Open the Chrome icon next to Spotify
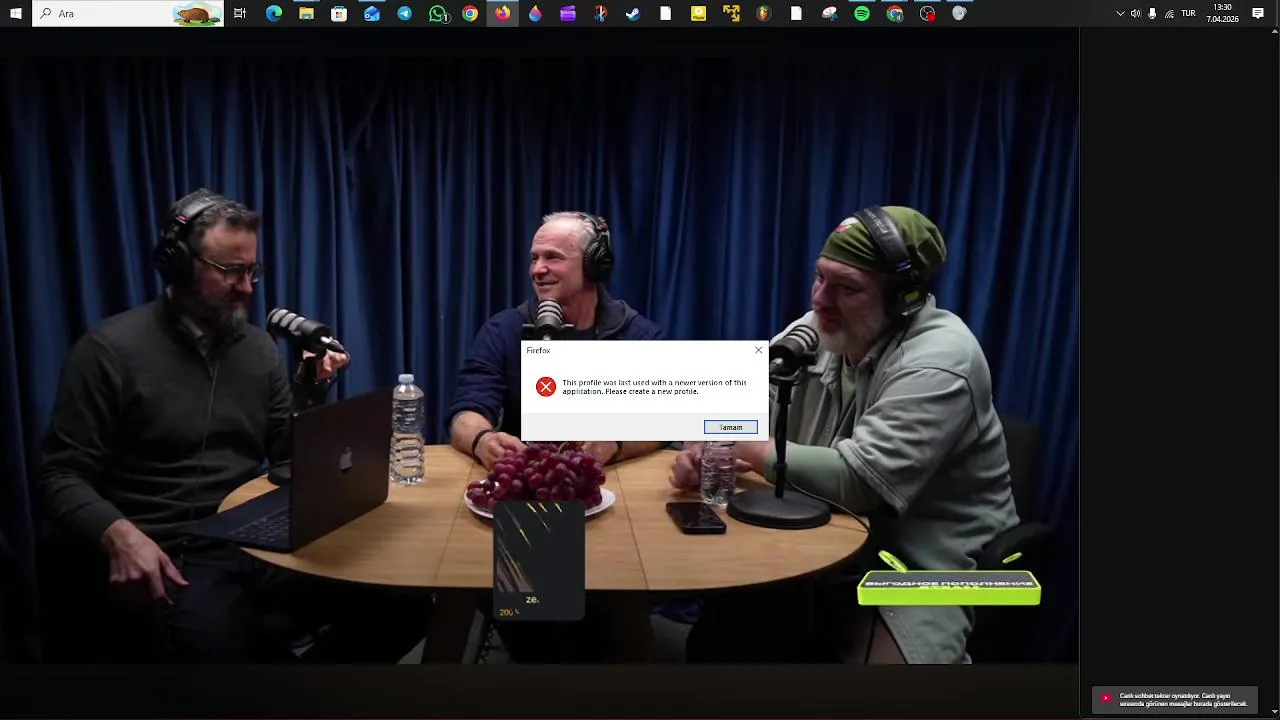1280x720 pixels. pyautogui.click(x=895, y=13)
